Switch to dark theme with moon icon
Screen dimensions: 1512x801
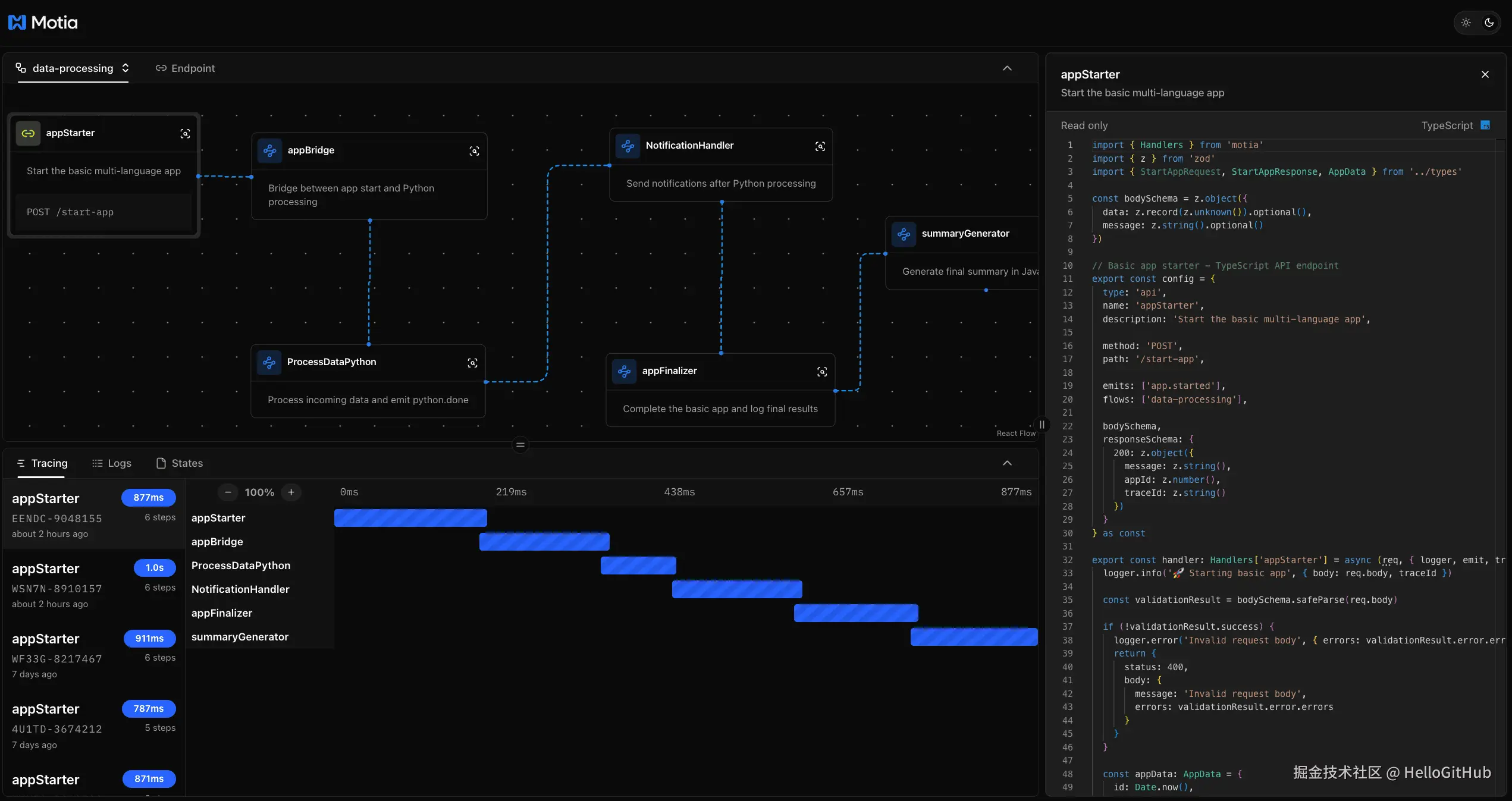pos(1489,23)
